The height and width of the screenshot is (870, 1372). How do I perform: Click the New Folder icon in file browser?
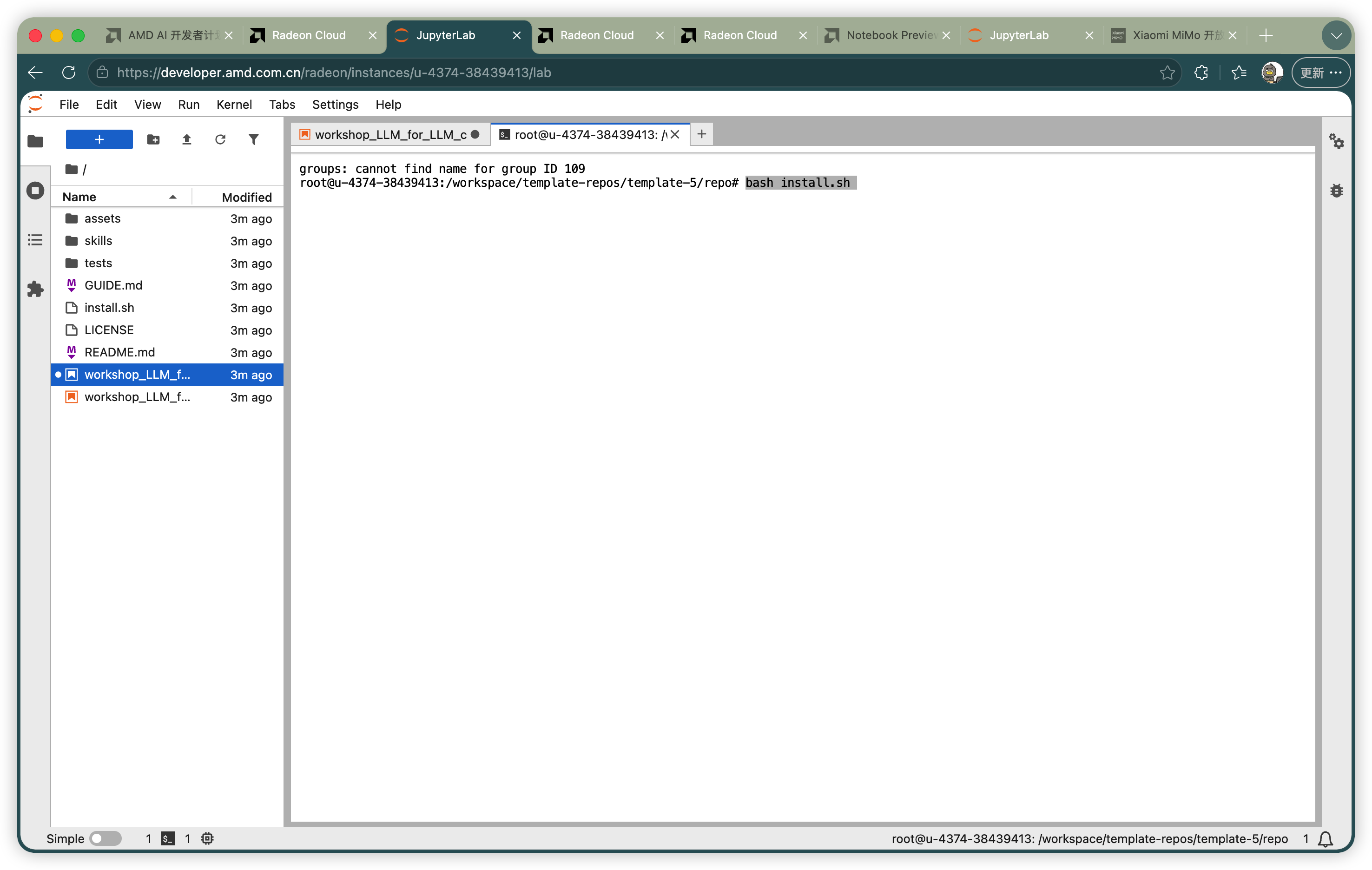[x=153, y=139]
